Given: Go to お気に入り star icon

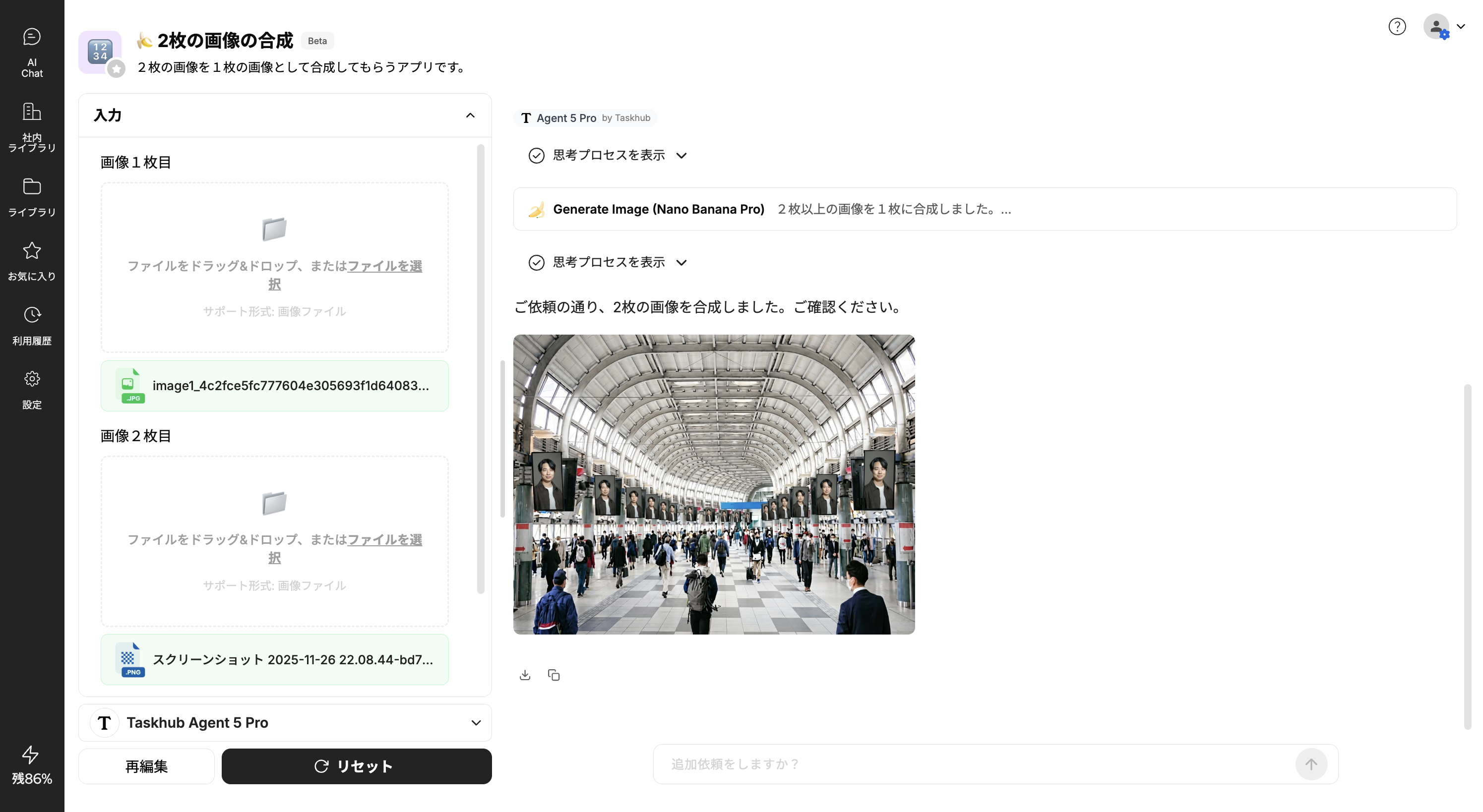Looking at the screenshot, I should [x=32, y=261].
